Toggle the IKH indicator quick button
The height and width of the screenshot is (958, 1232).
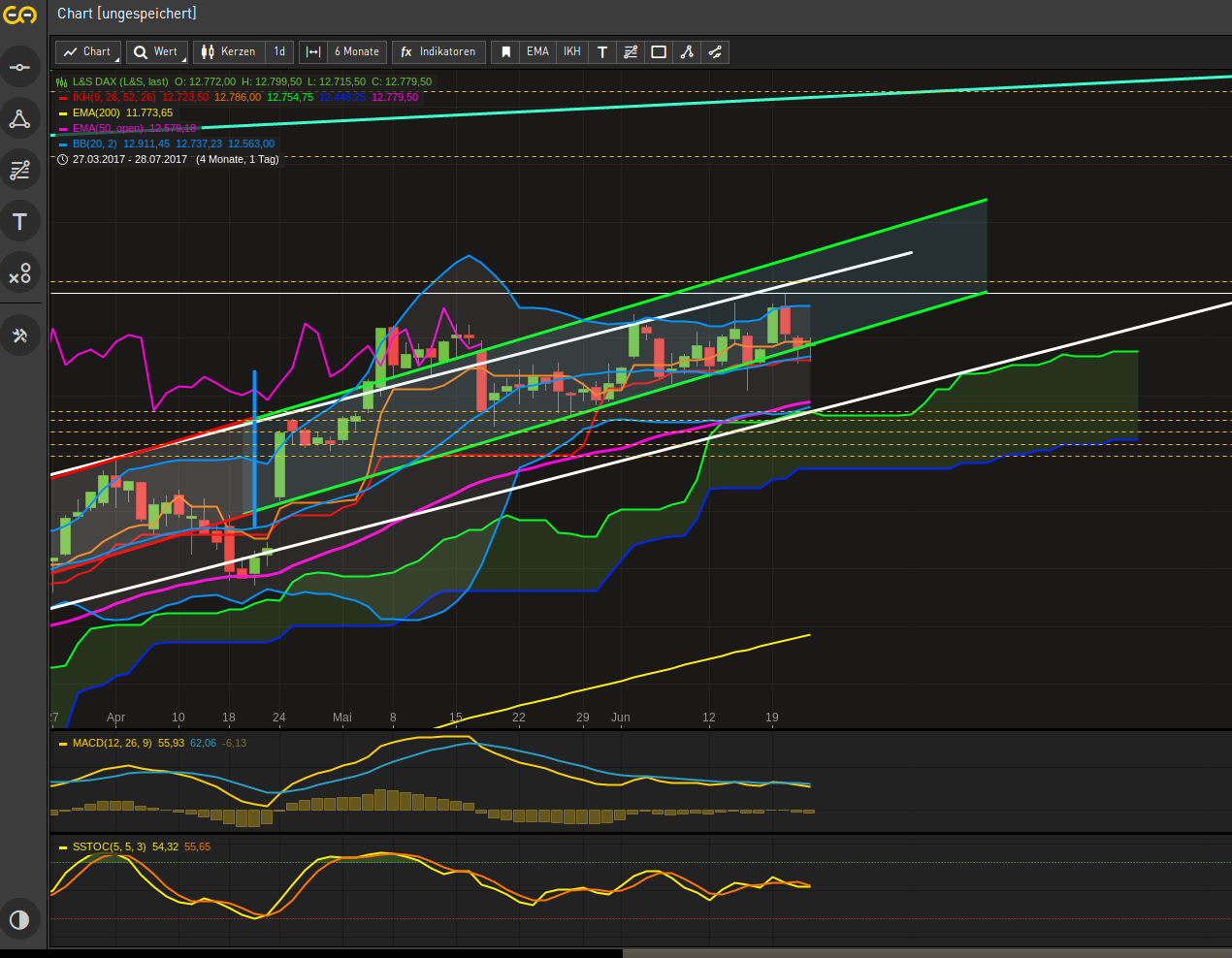click(572, 52)
